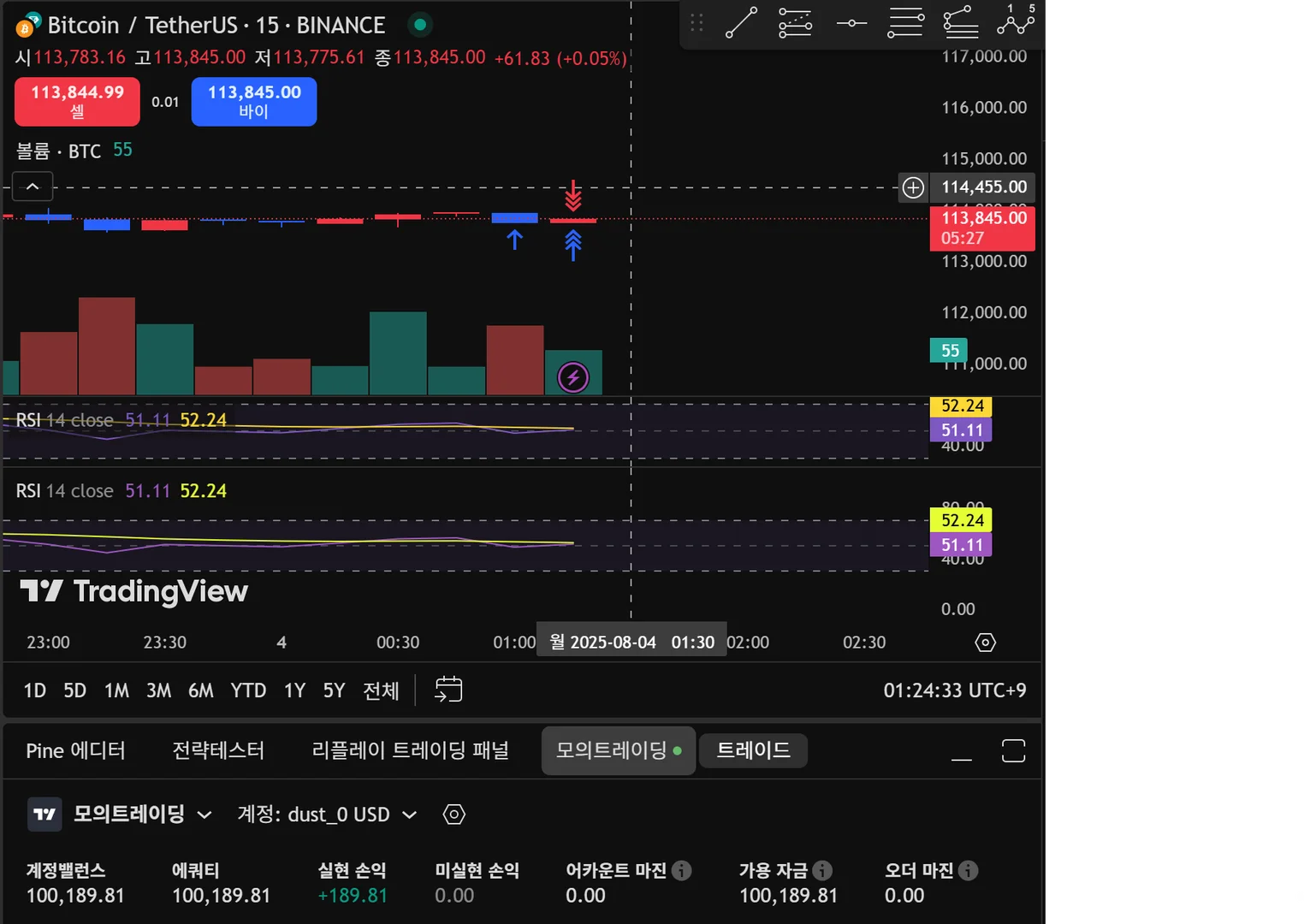Select the Elliott Impulse Wave drawing tool
Image resolution: width=1304 pixels, height=924 pixels.
click(1016, 21)
